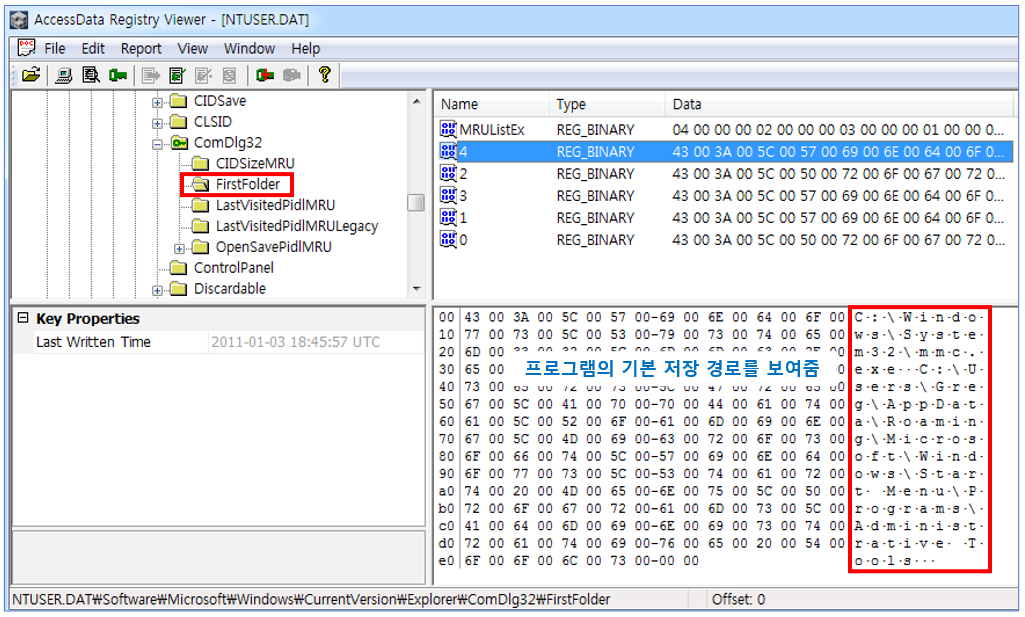The image size is (1025, 617).
Task: Select the LastVisitedPidlMRULegacy key
Action: (297, 226)
